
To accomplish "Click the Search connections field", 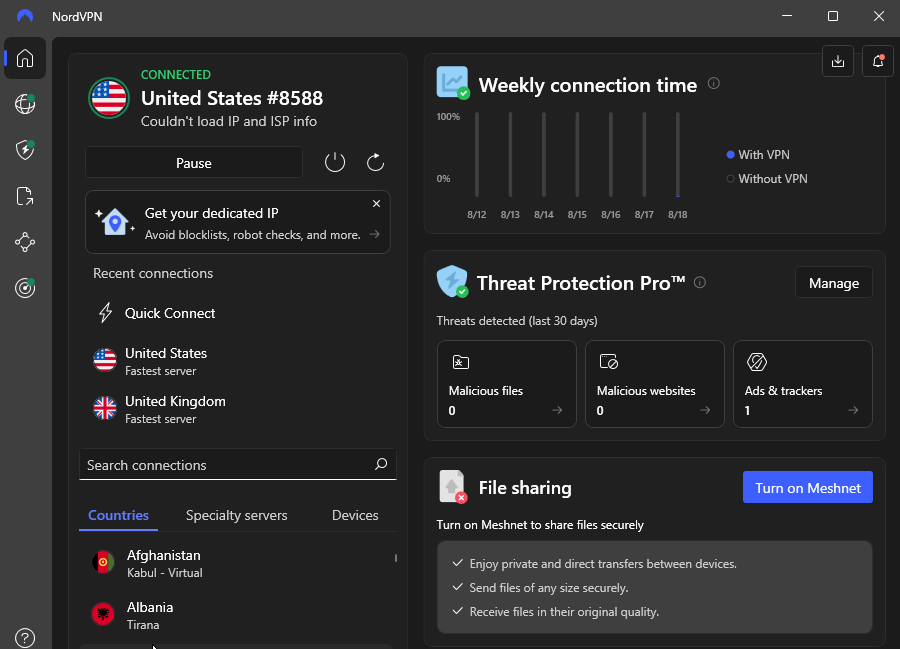I will [x=225, y=465].
